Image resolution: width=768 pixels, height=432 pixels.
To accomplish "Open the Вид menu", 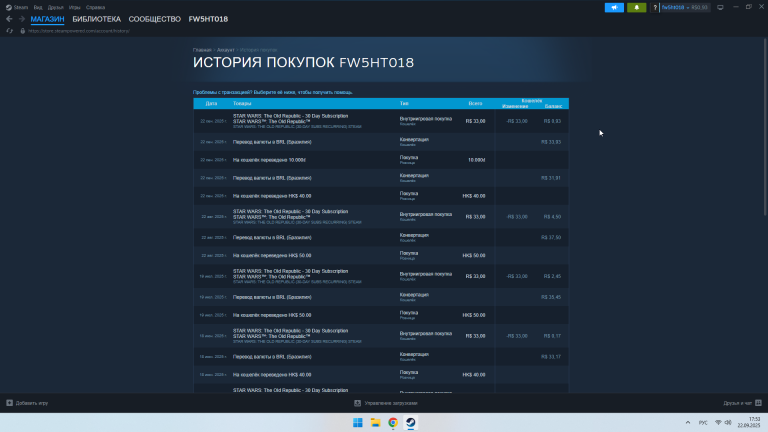I will (38, 7).
